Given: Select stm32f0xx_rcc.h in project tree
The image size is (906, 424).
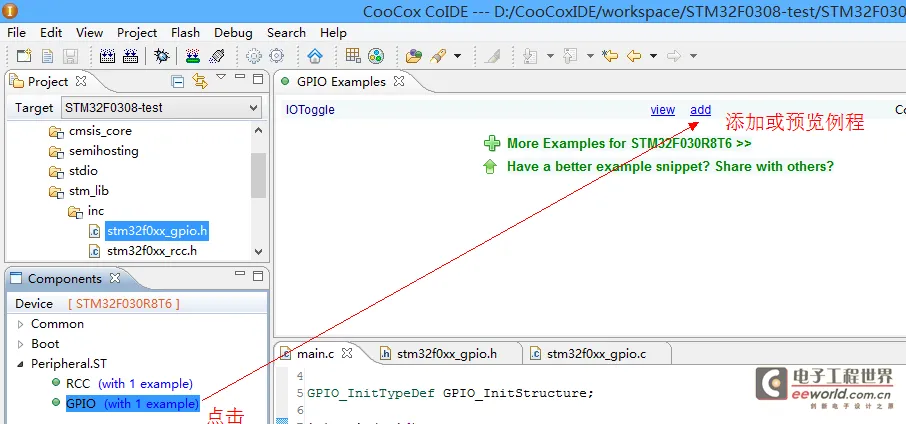Looking at the screenshot, I should pos(152,251).
